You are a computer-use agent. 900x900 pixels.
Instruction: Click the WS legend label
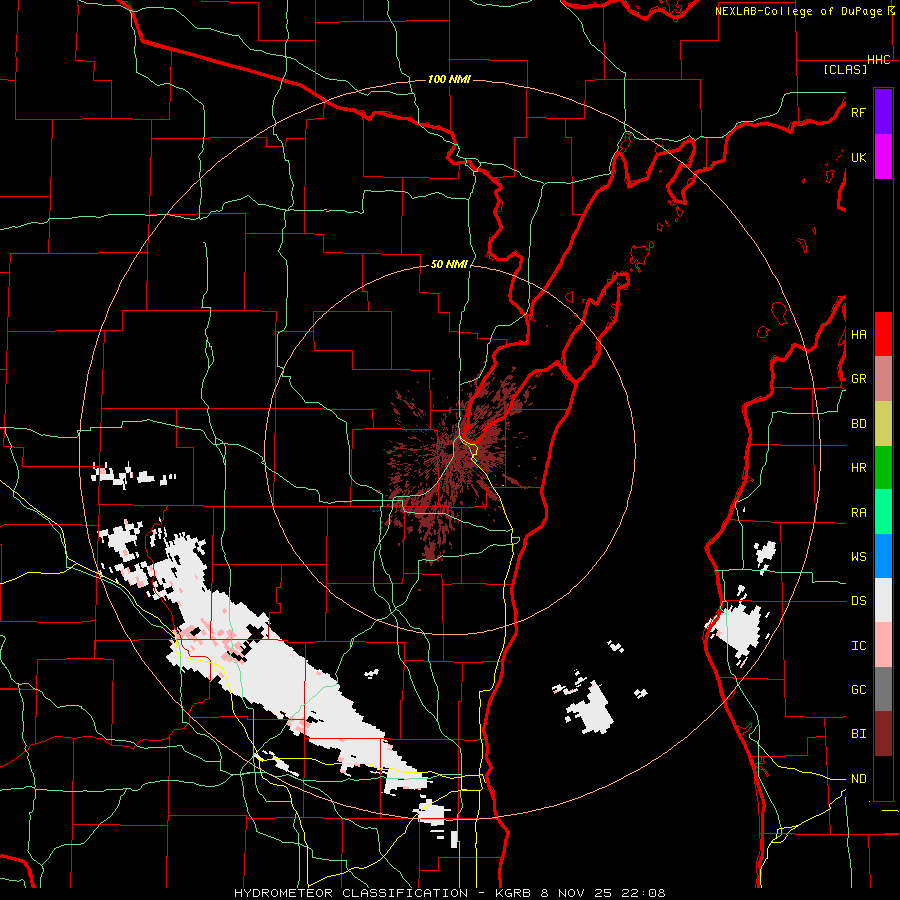point(858,557)
